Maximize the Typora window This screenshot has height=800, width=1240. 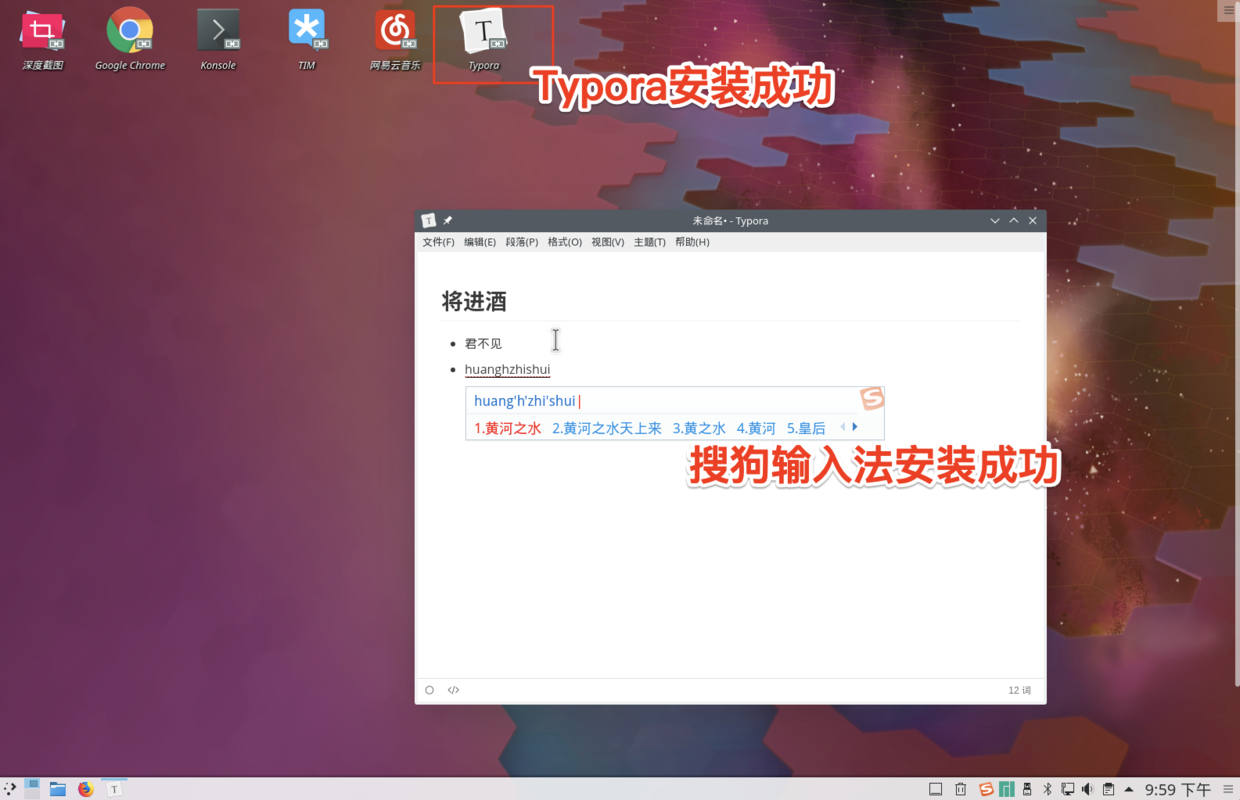[1014, 220]
